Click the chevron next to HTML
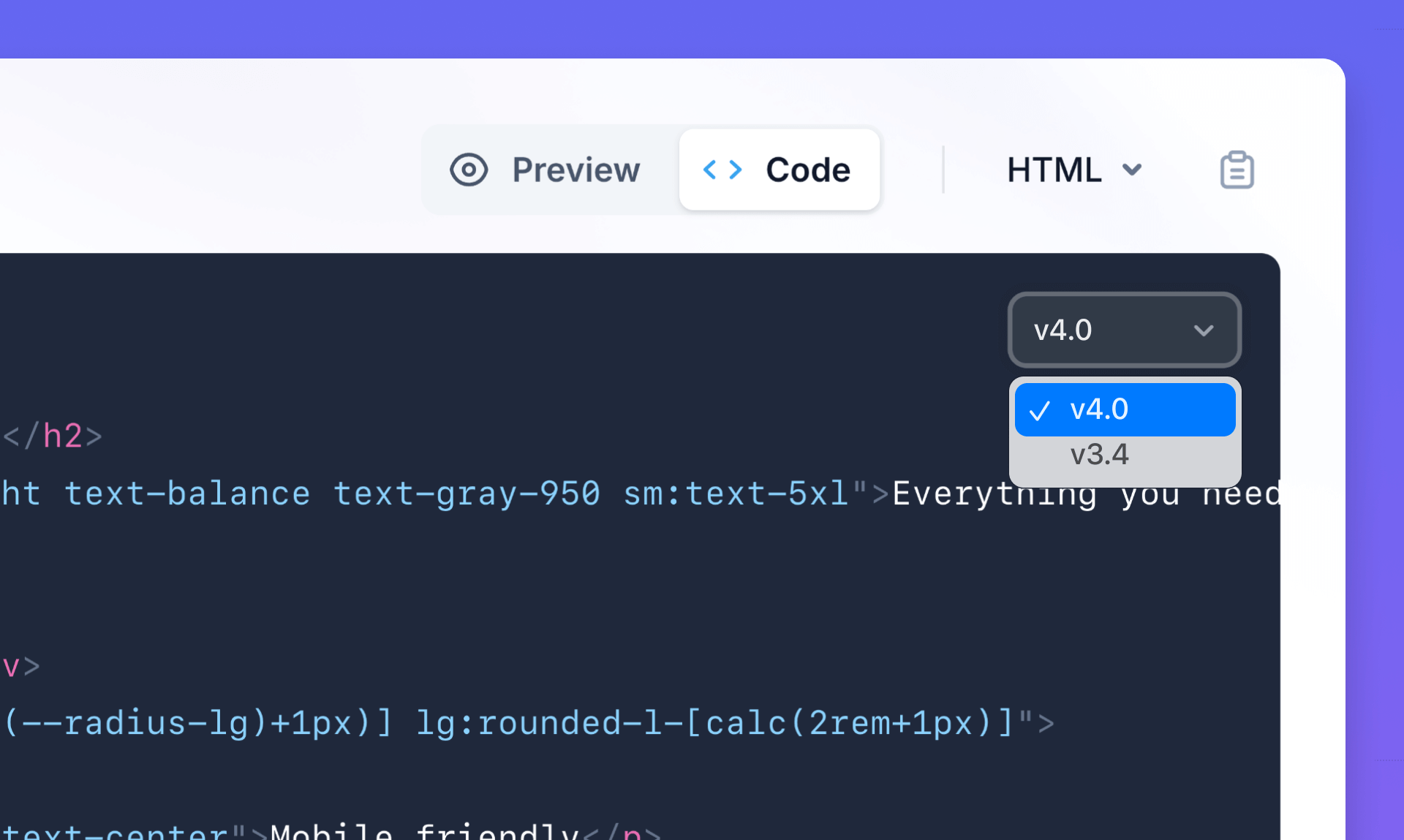The image size is (1404, 840). (x=1132, y=171)
